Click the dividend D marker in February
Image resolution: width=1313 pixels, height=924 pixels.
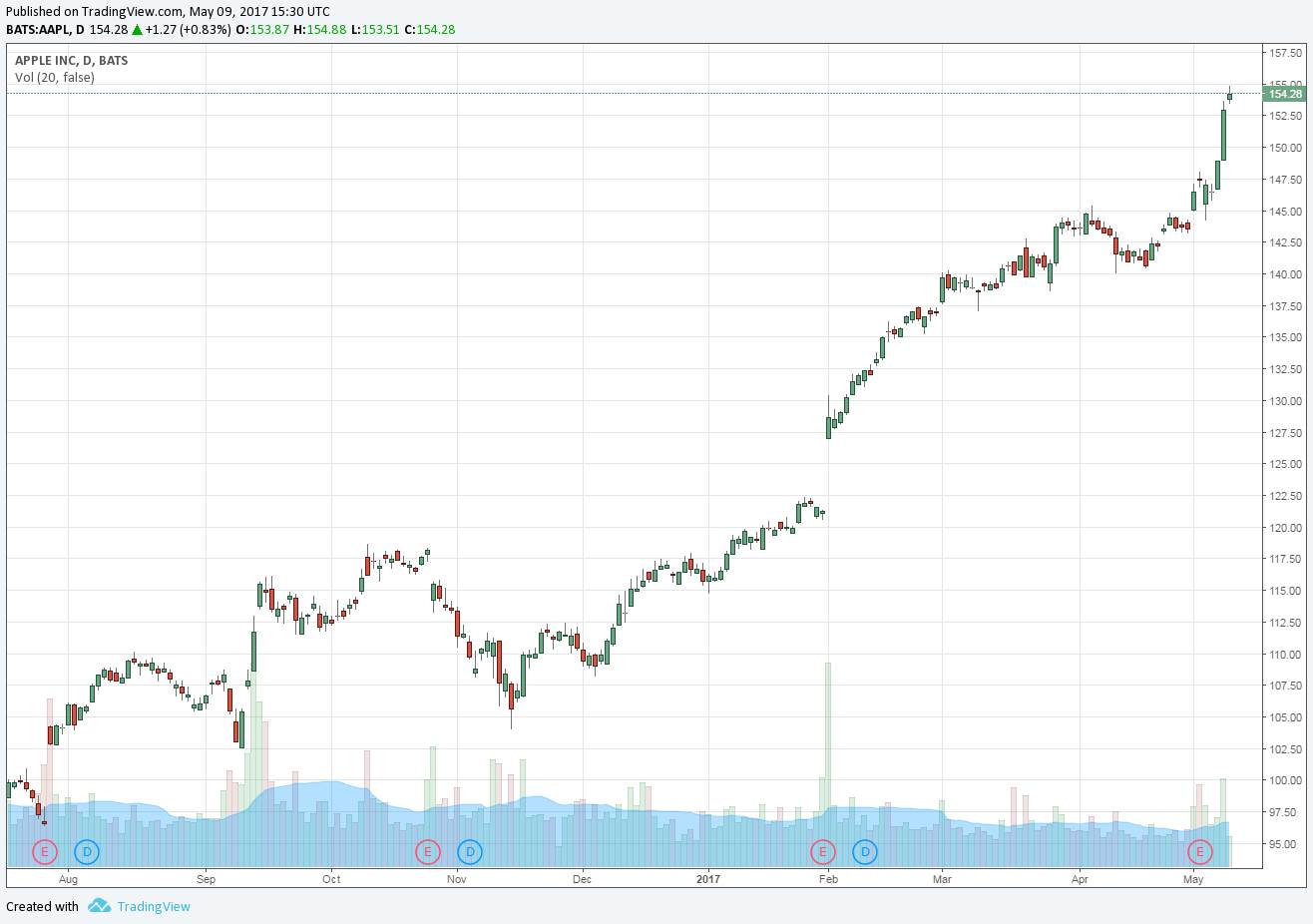pyautogui.click(x=865, y=852)
